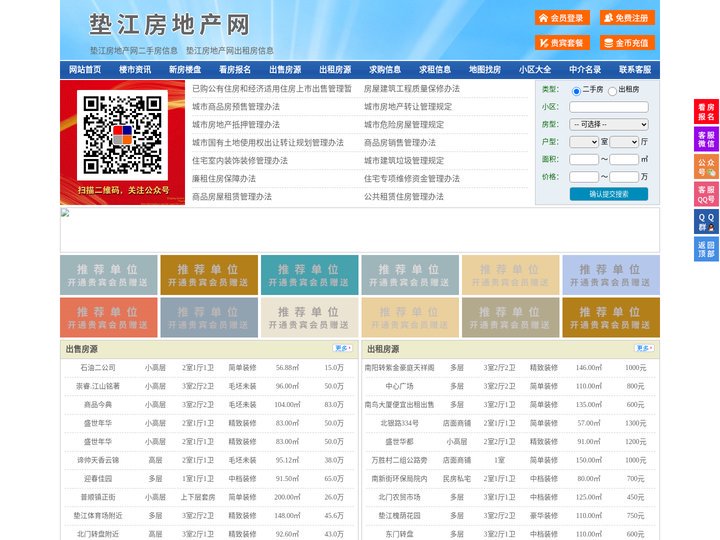Click 更多 in 出售房源 header
720x540 pixels.
pos(343,349)
